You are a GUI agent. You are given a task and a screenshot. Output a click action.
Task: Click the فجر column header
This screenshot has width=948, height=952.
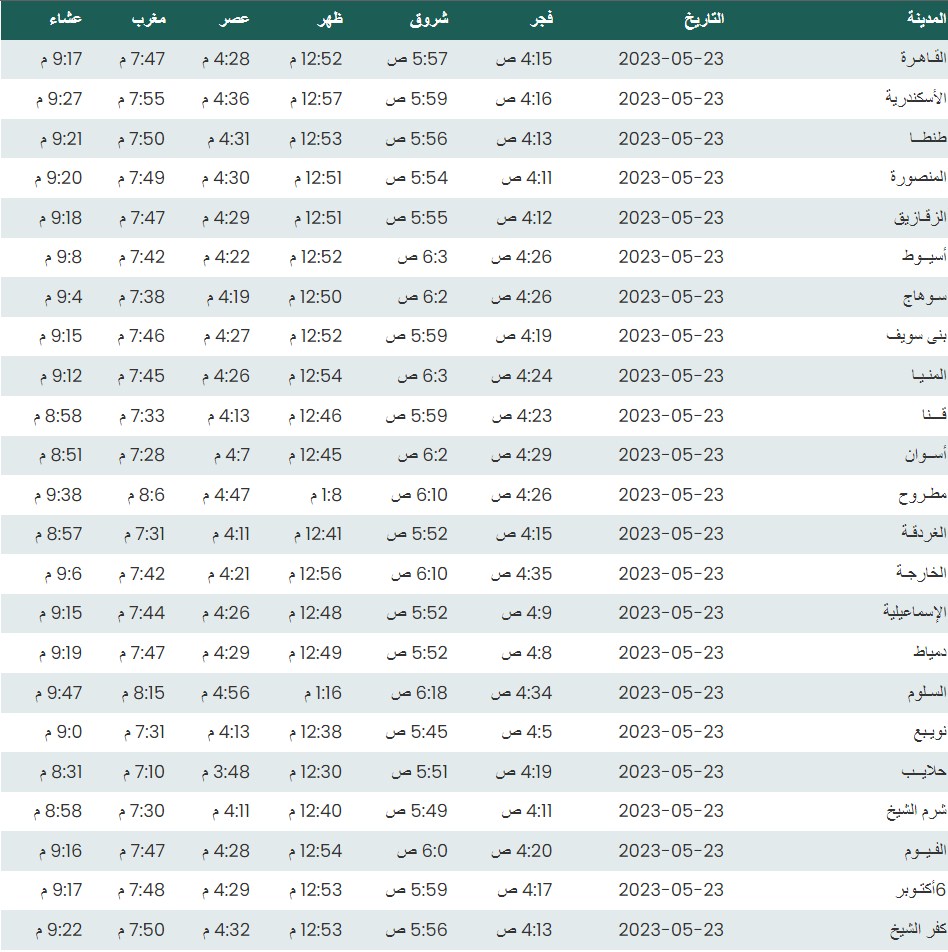539,19
